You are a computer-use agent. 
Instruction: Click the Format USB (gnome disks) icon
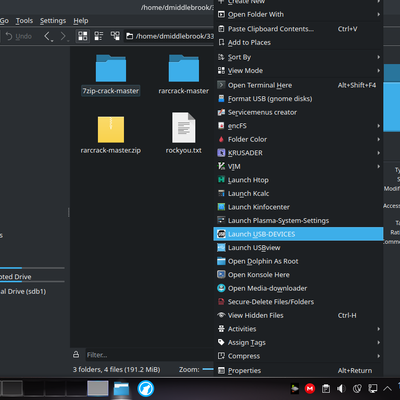tap(221, 99)
